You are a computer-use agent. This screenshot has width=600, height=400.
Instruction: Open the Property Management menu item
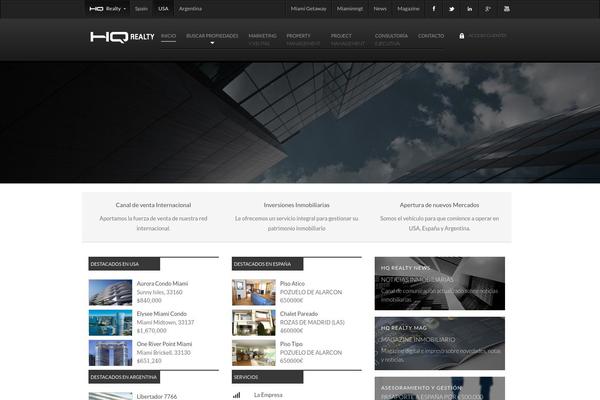[303, 39]
